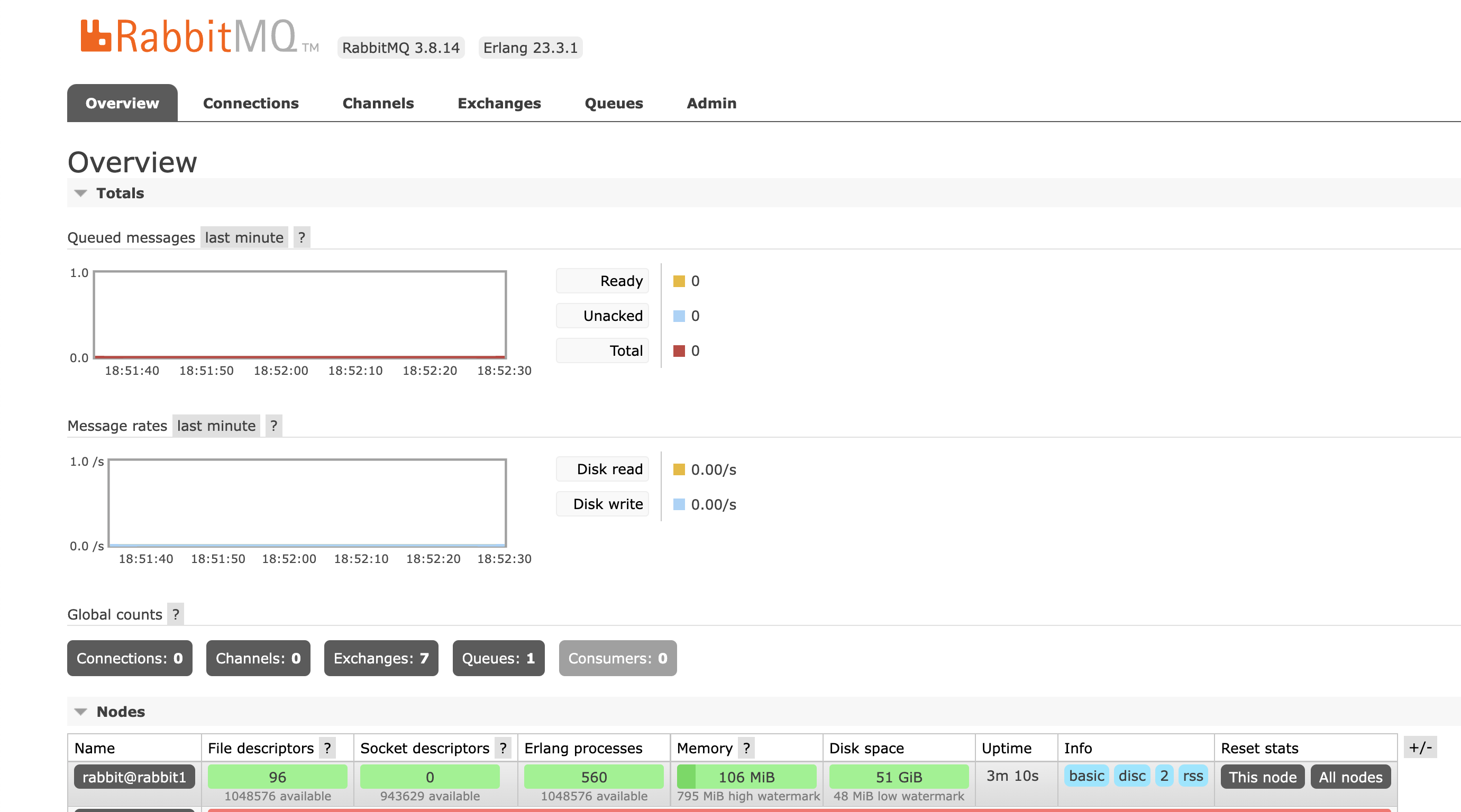Toggle node columns with +/- button

coord(1420,748)
